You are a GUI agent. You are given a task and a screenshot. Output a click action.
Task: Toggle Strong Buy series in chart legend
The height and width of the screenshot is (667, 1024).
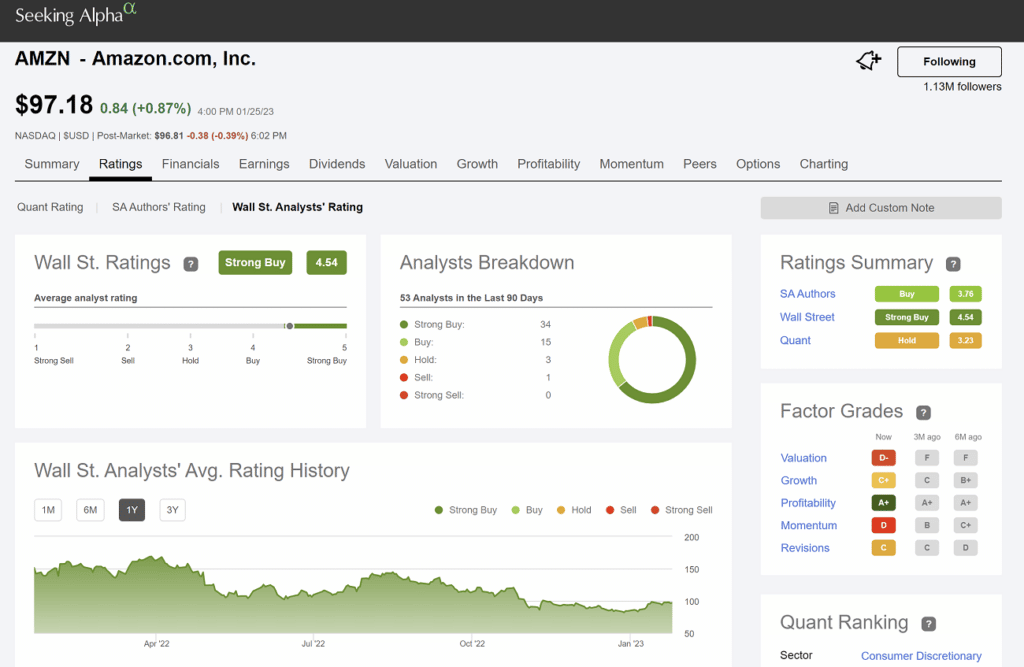(x=465, y=510)
